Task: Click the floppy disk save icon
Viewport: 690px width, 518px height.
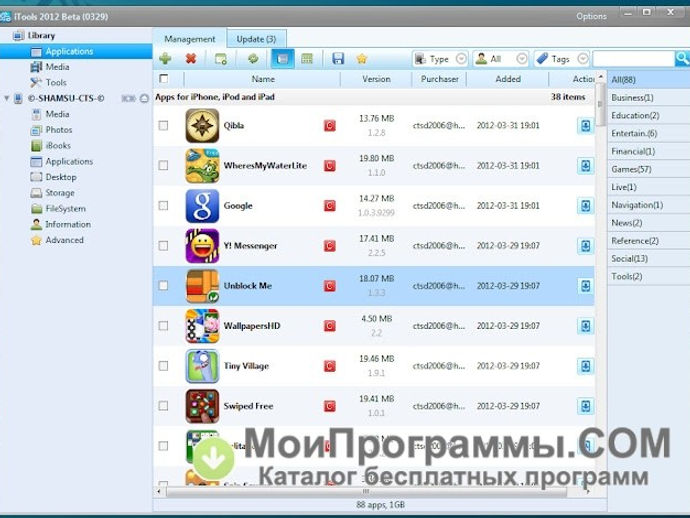Action: [x=338, y=59]
